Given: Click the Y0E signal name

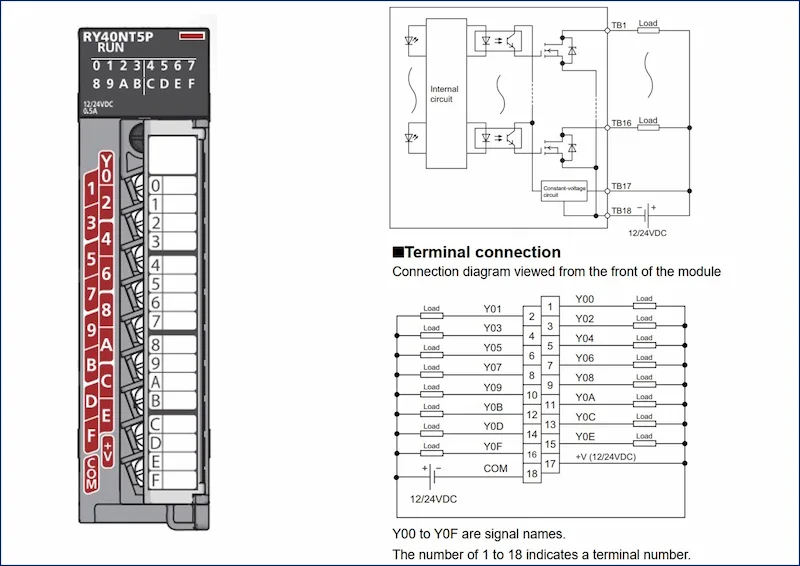Looking at the screenshot, I should [585, 436].
